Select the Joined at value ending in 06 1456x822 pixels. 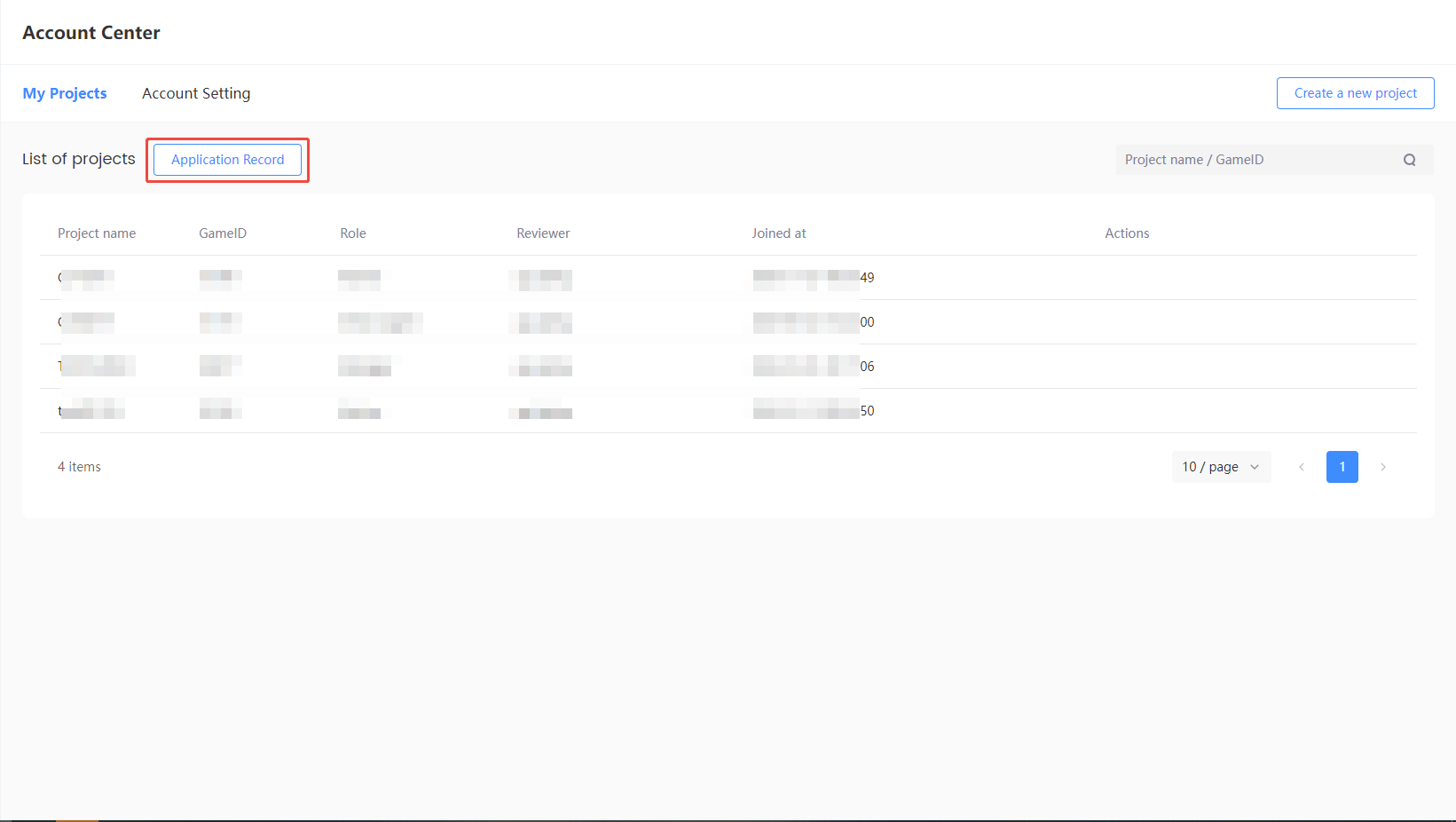pyautogui.click(x=814, y=367)
